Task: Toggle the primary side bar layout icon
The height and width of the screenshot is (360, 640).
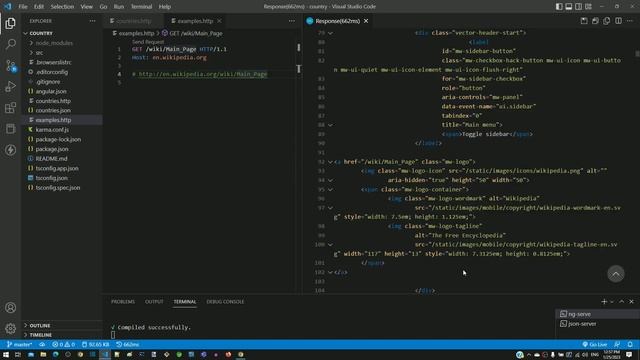Action: click(x=559, y=7)
